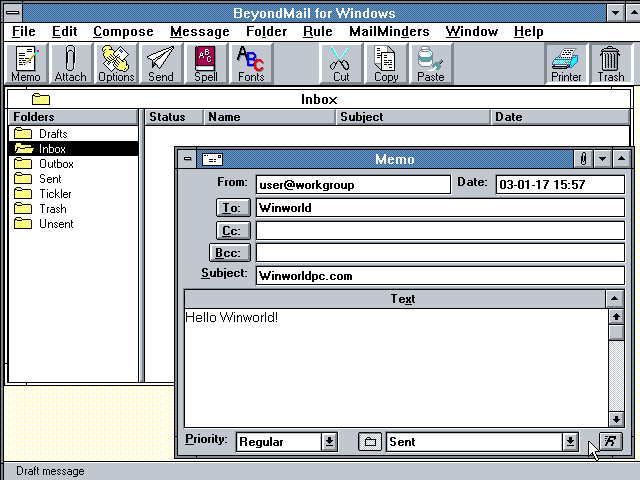The height and width of the screenshot is (480, 640).
Task: Select the Drafts folder
Action: tap(73, 134)
